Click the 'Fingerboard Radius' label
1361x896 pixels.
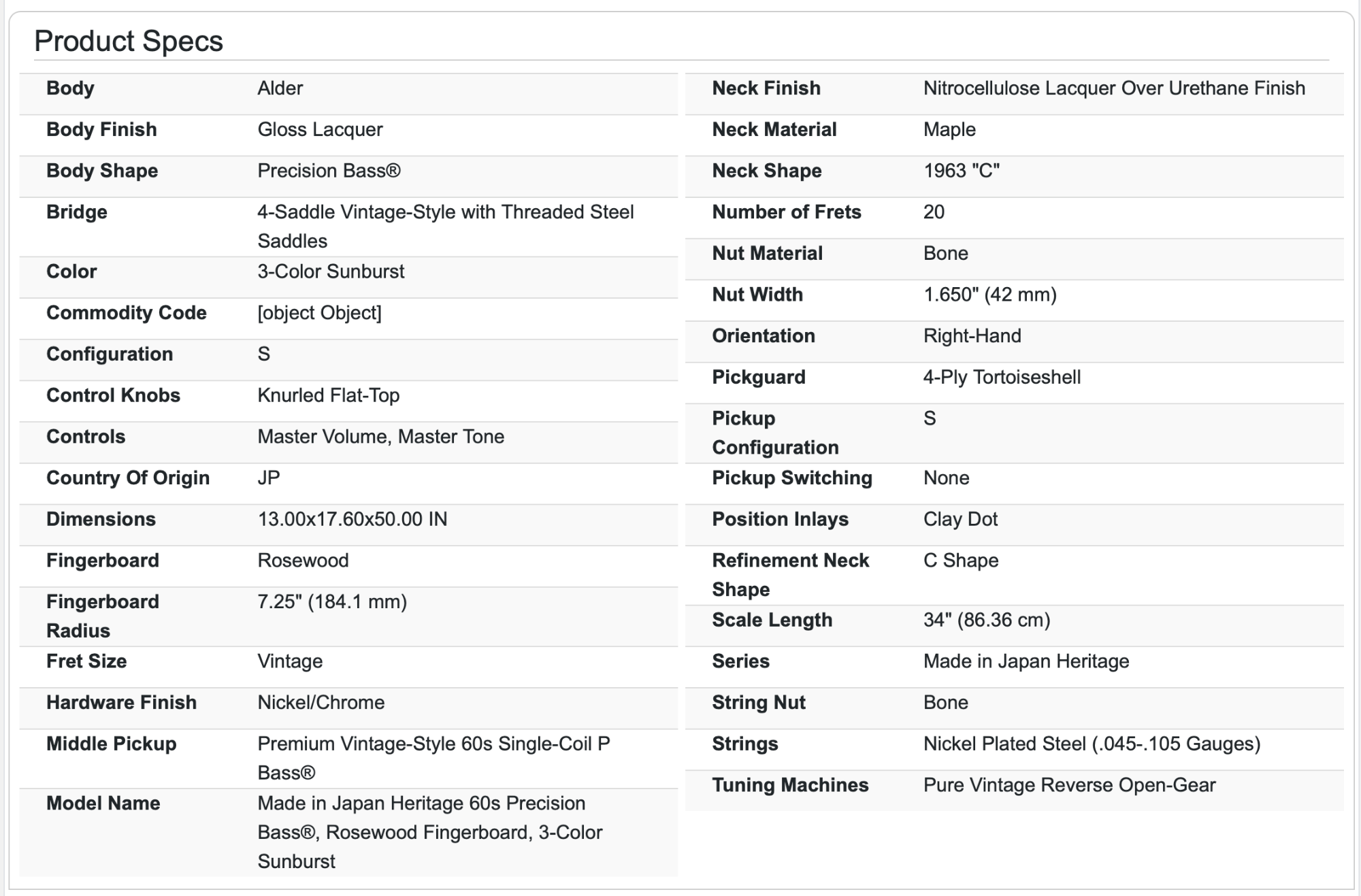click(103, 616)
